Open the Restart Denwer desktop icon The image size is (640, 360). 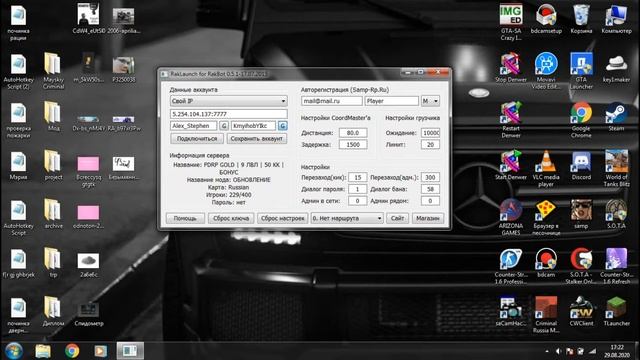tap(511, 120)
